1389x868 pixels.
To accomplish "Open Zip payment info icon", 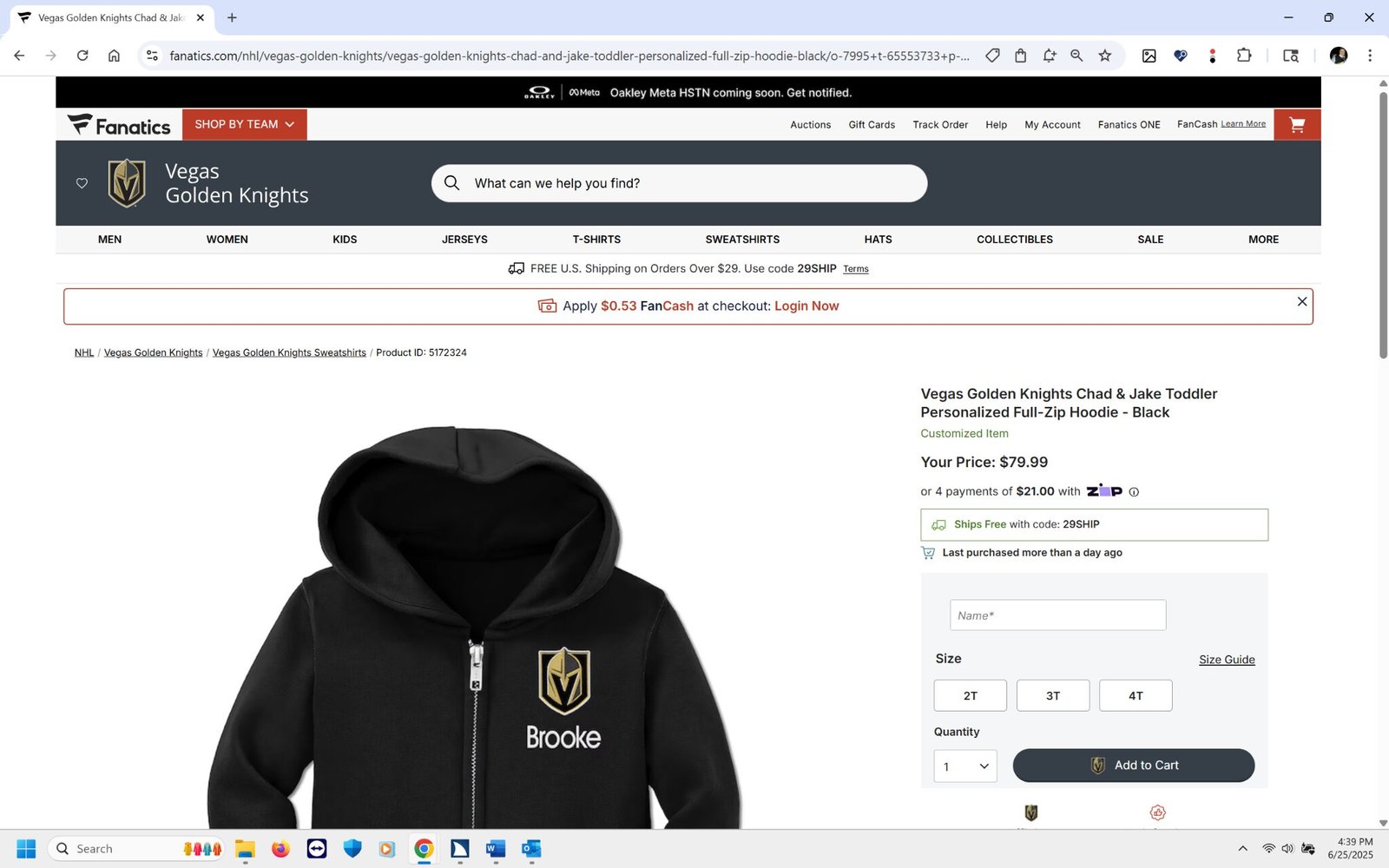I will coord(1134,492).
